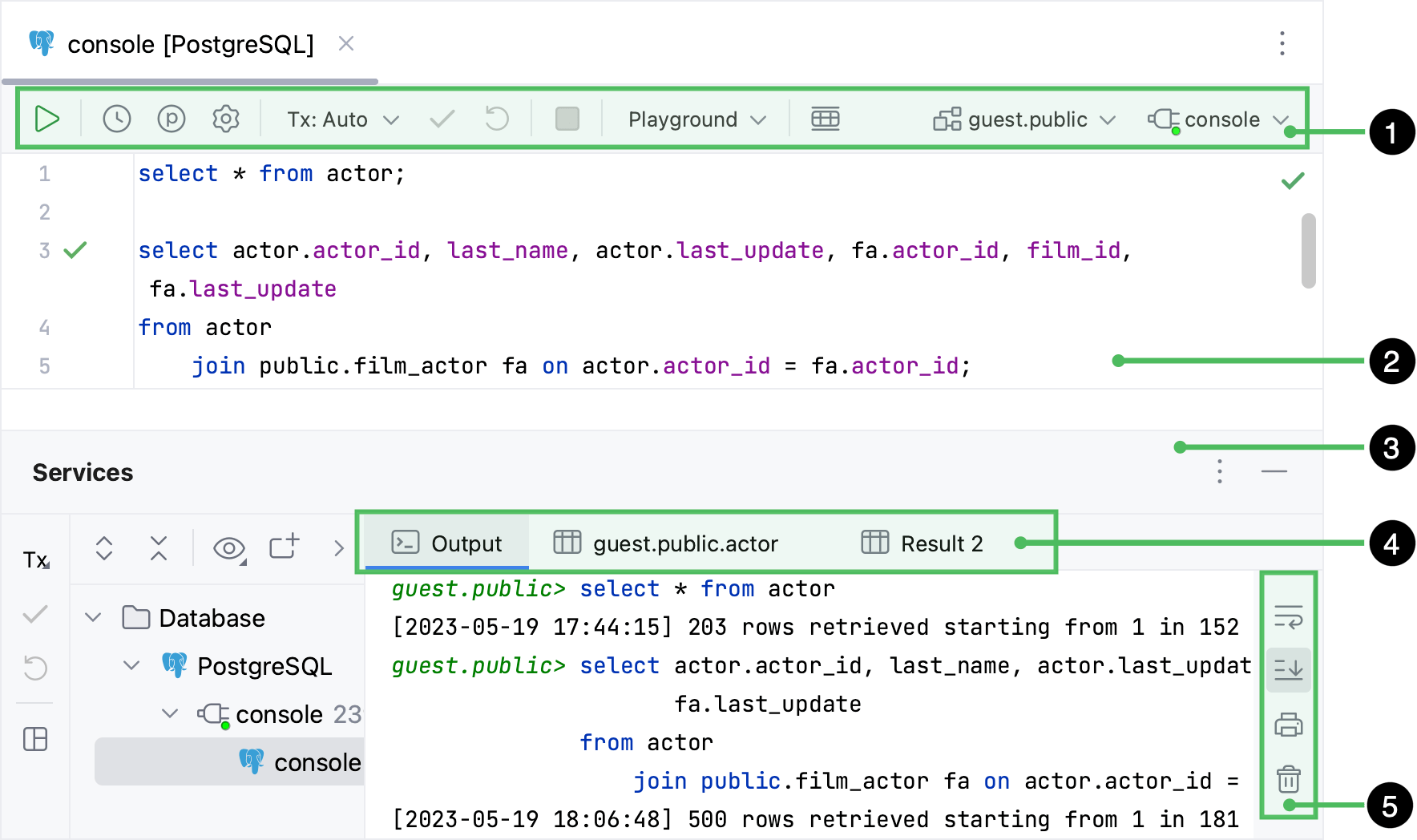Roll back the transaction with the undo icon
Viewport: 1417px width, 840px height.
coord(496,119)
